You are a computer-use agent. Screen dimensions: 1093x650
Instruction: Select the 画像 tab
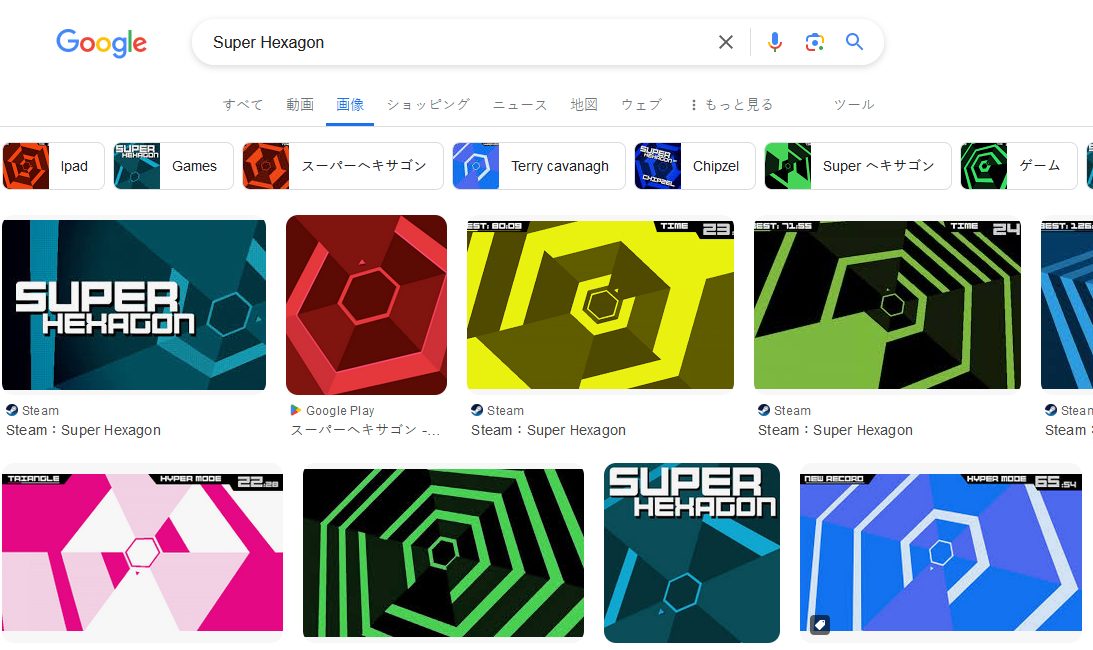click(350, 105)
